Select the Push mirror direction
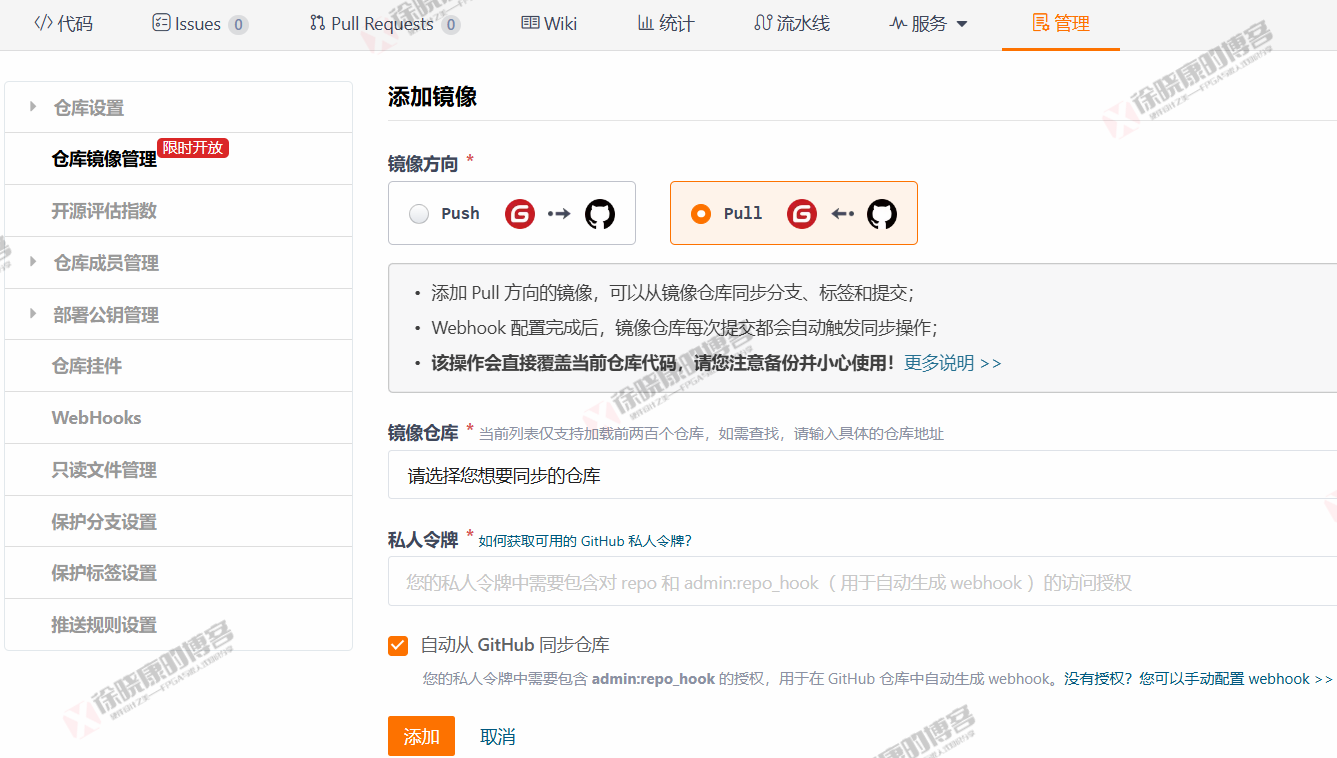This screenshot has height=758, width=1337. pyautogui.click(x=419, y=213)
